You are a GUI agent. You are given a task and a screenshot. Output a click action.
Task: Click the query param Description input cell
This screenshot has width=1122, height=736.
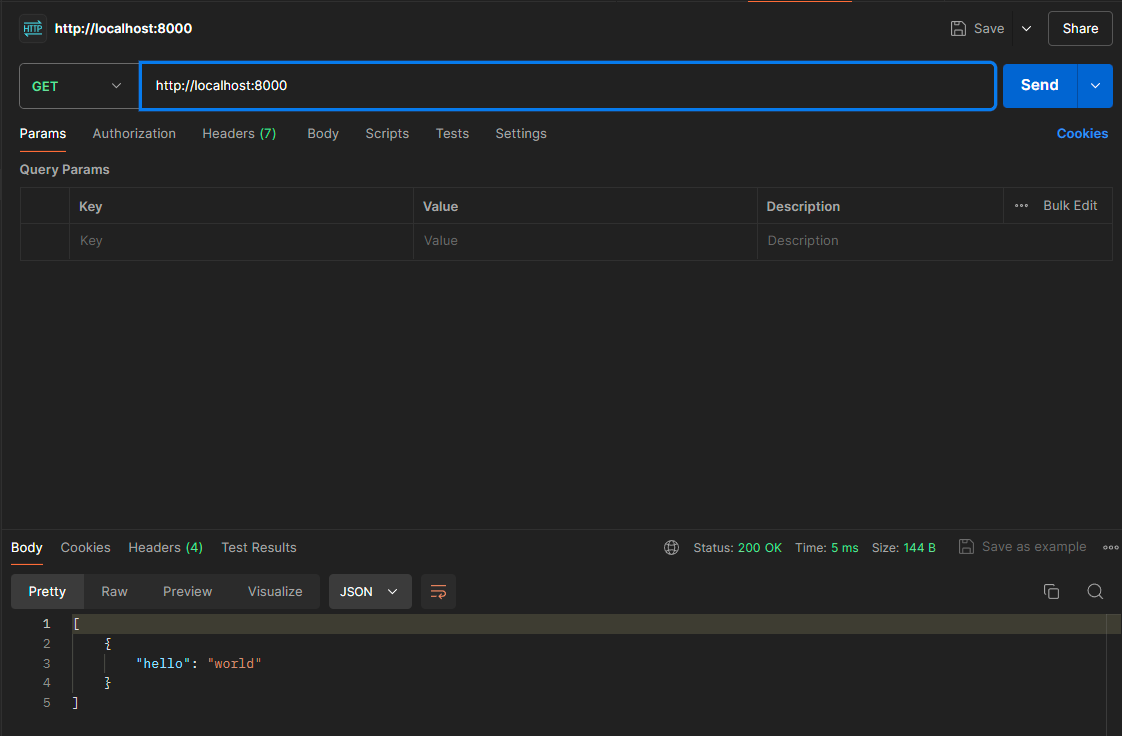[x=935, y=241]
